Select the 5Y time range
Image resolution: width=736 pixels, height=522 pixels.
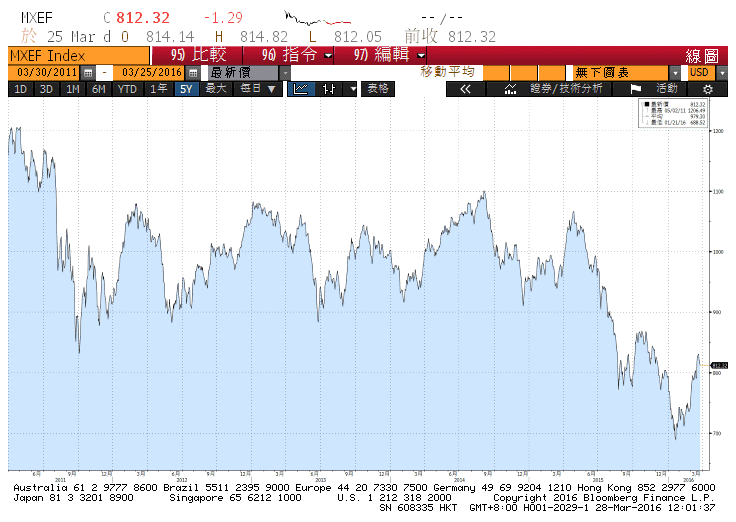click(186, 89)
